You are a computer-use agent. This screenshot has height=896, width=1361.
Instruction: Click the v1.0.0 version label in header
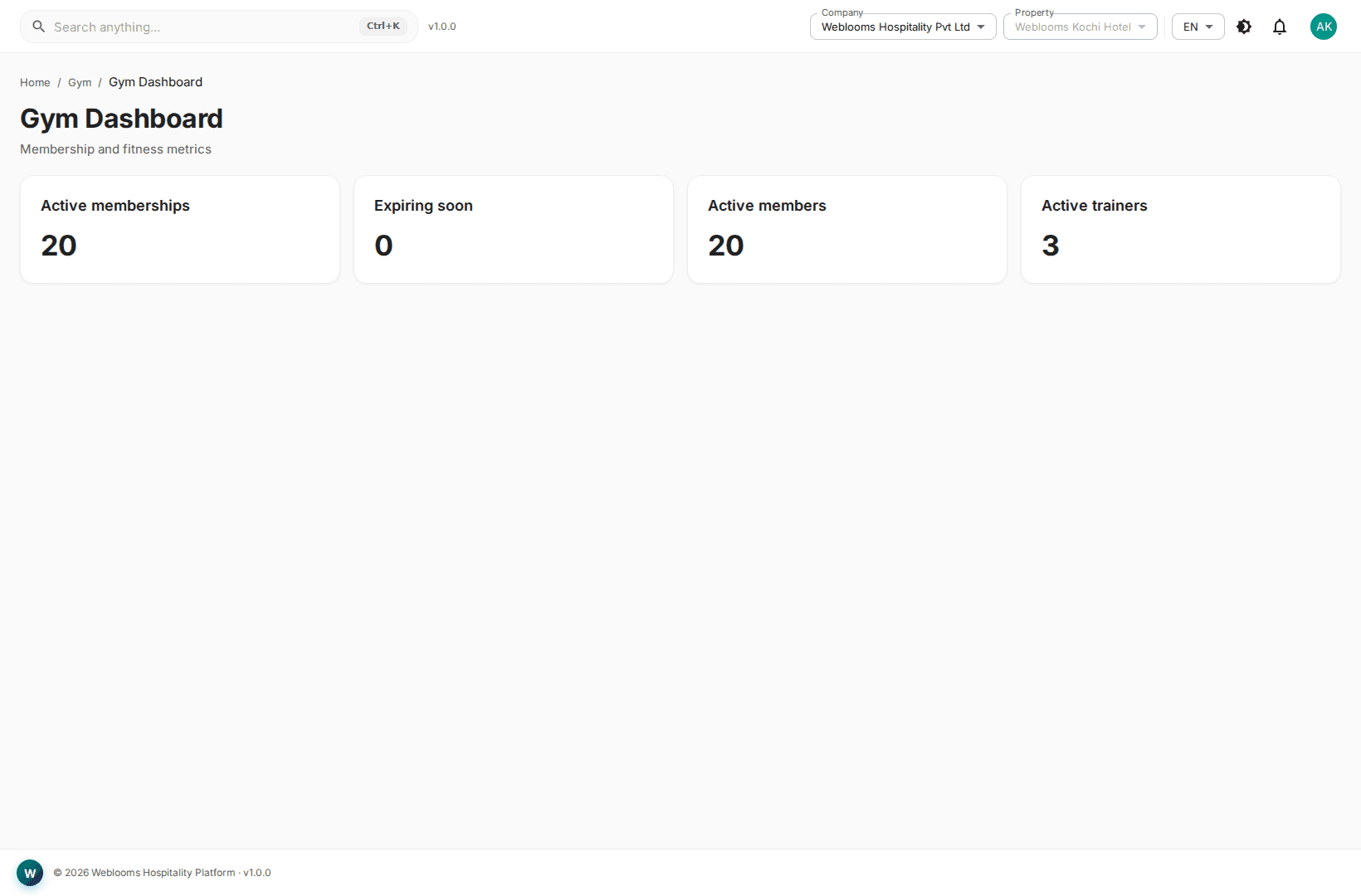pyautogui.click(x=442, y=27)
